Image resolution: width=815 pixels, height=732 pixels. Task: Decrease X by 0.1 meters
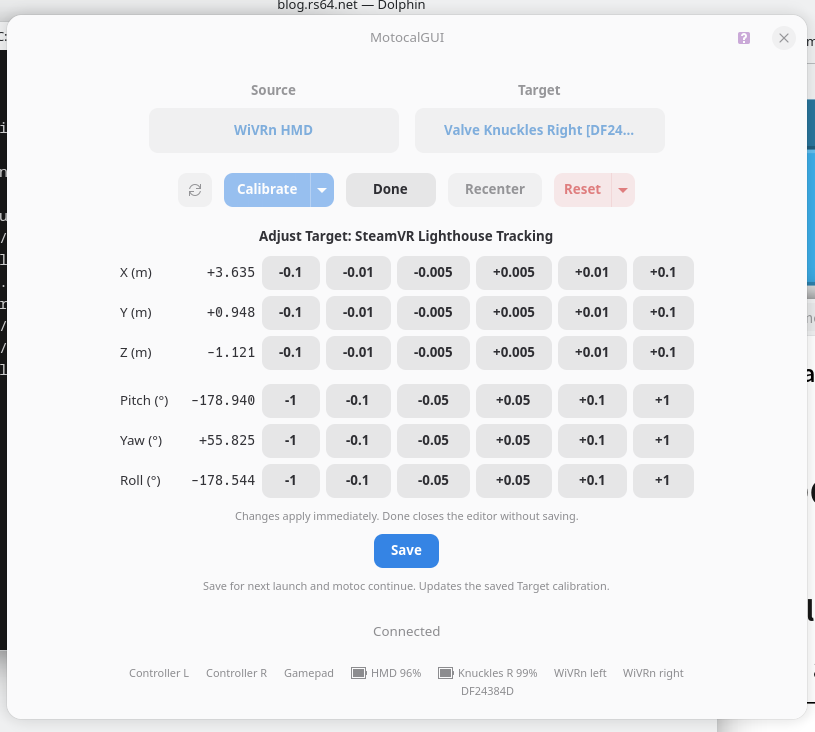click(x=291, y=273)
